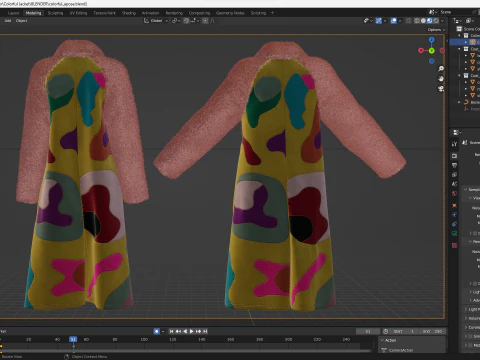Select rendered viewport shading
480x360 pixels.
pyautogui.click(x=436, y=21)
